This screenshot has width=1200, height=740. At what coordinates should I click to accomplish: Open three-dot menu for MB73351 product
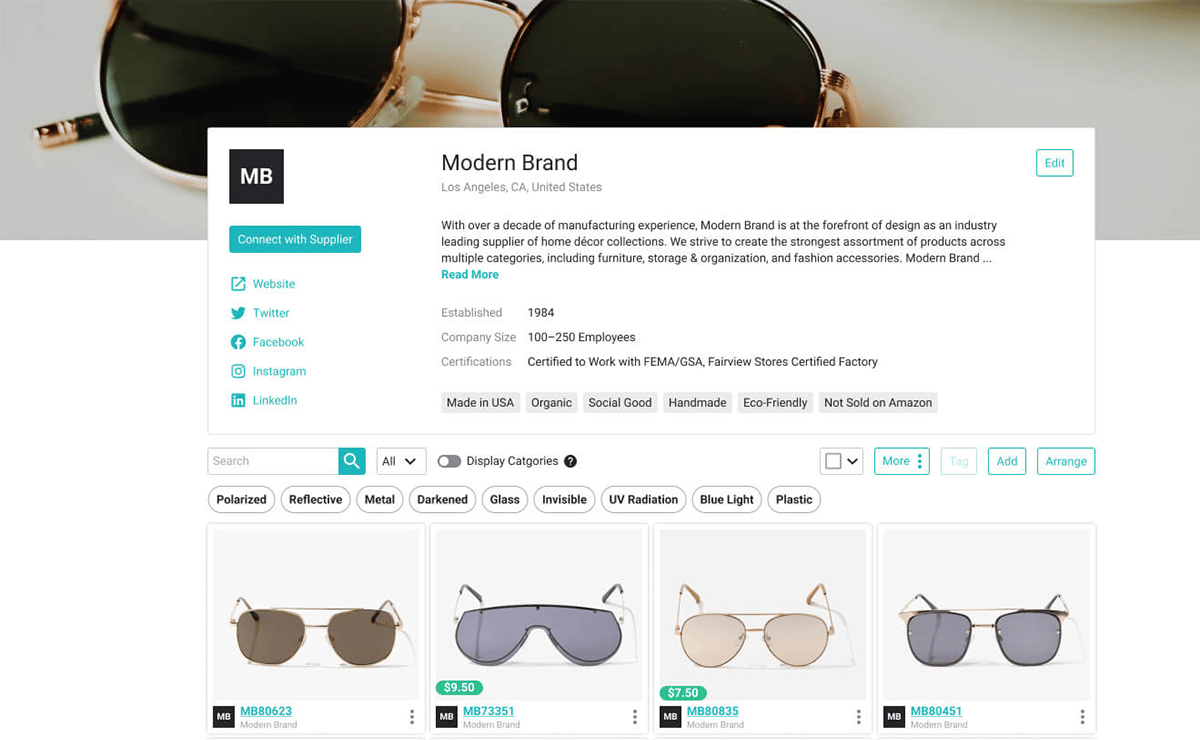pyautogui.click(x=634, y=717)
